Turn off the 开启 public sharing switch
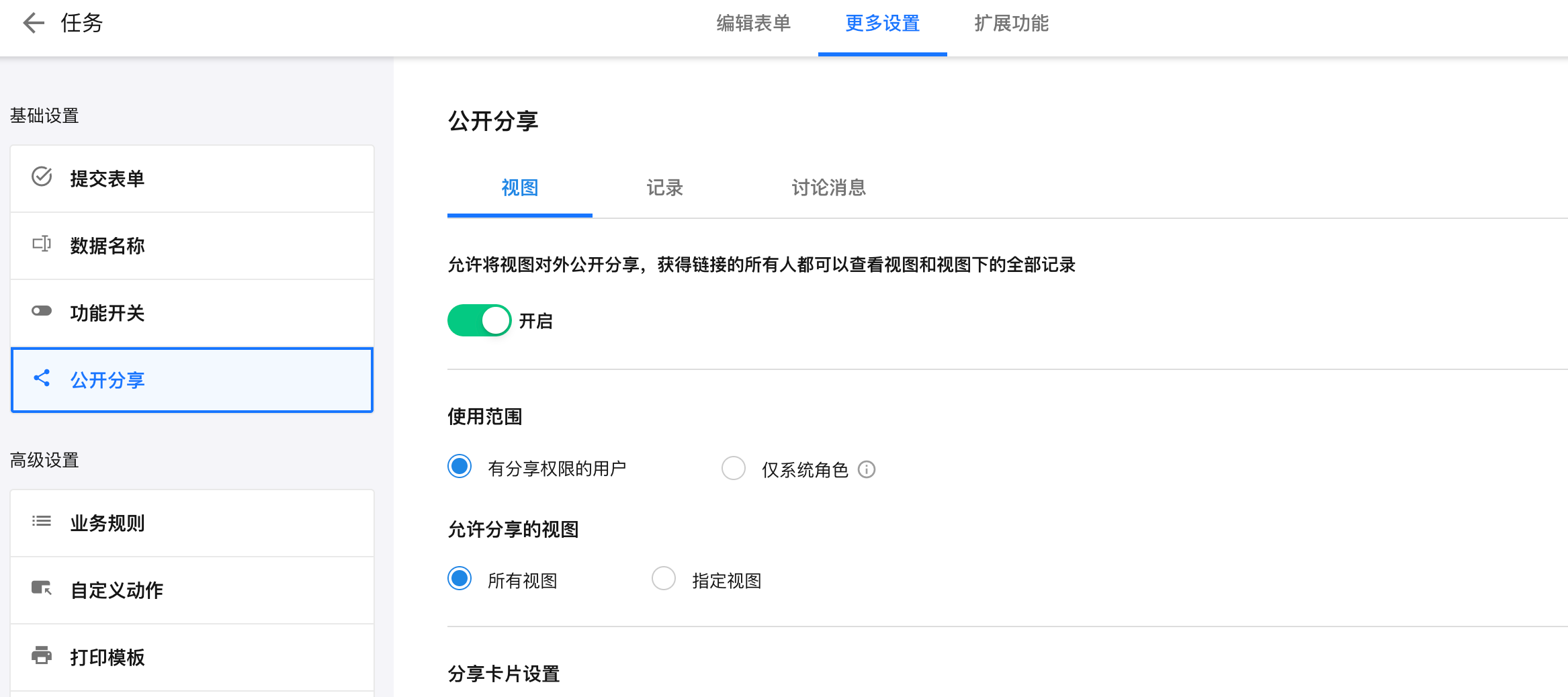 click(x=479, y=320)
